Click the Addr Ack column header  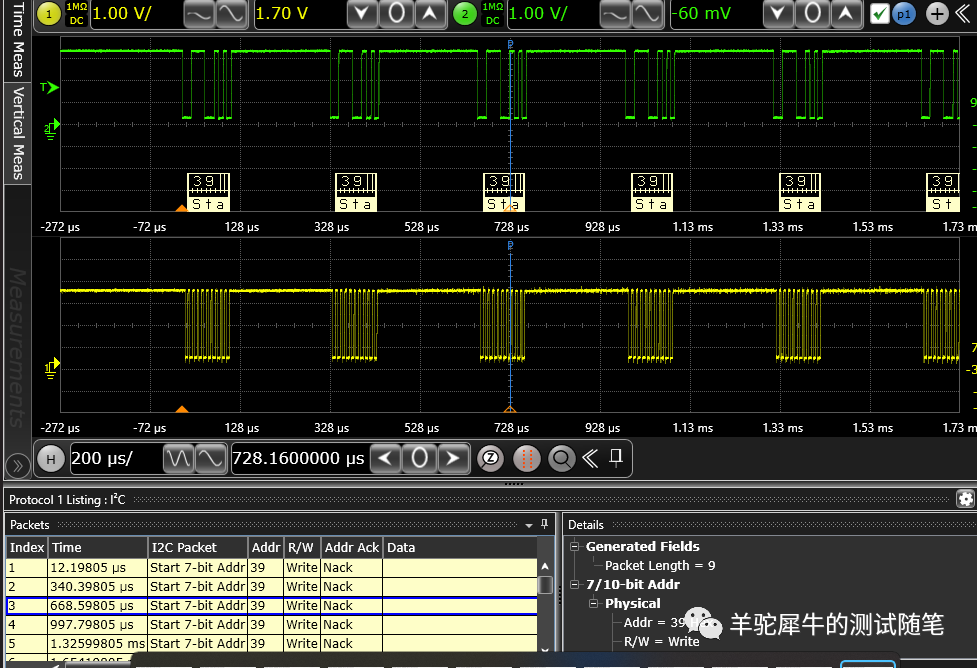(x=351, y=547)
